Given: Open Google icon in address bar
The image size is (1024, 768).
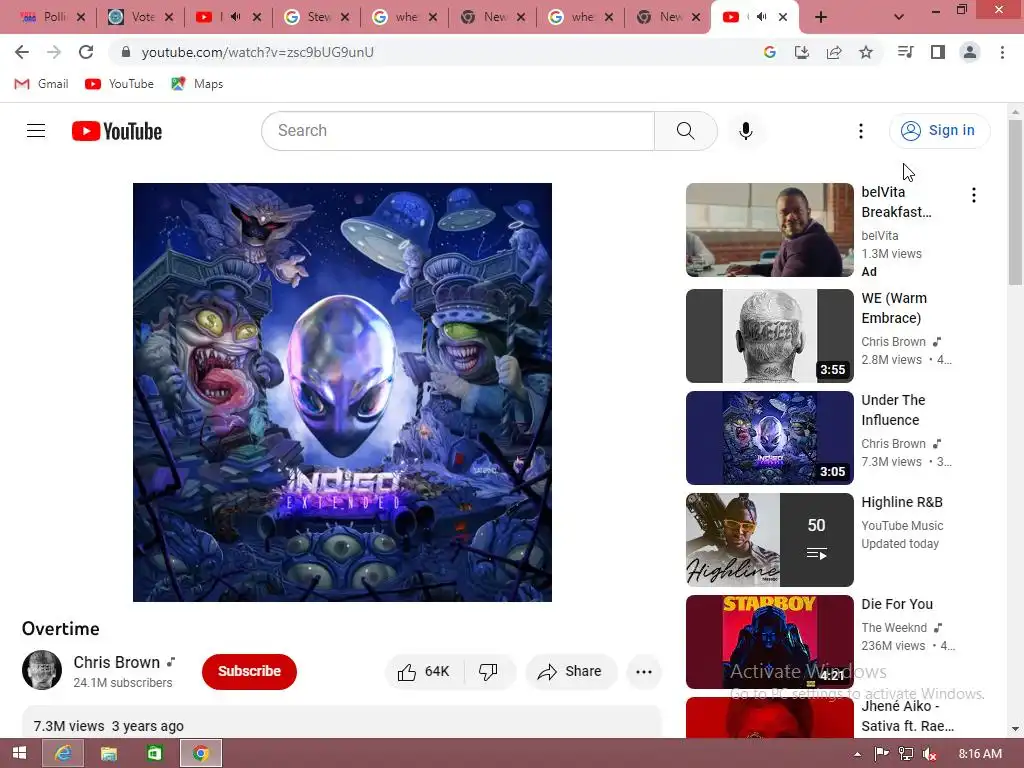Looking at the screenshot, I should (x=770, y=52).
